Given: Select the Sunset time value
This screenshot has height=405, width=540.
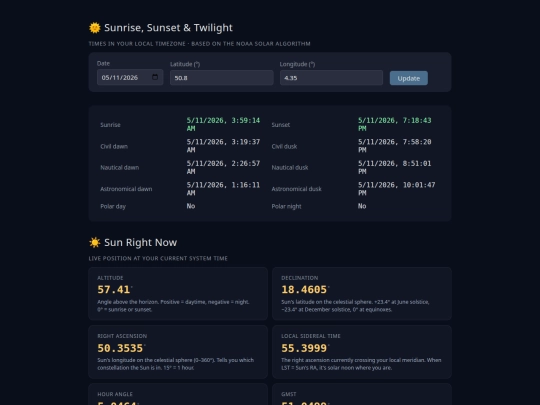Looking at the screenshot, I should click(x=394, y=124).
